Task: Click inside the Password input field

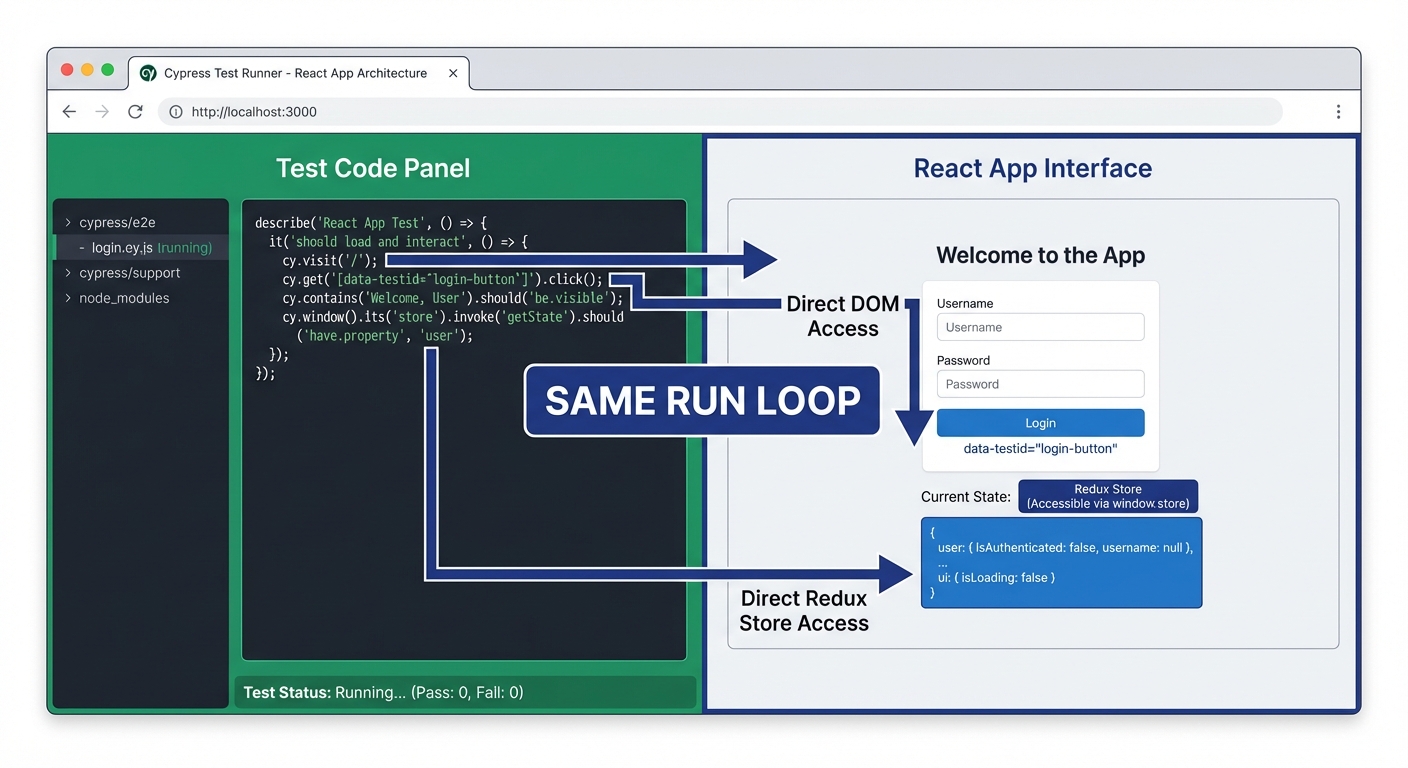Action: point(1040,384)
